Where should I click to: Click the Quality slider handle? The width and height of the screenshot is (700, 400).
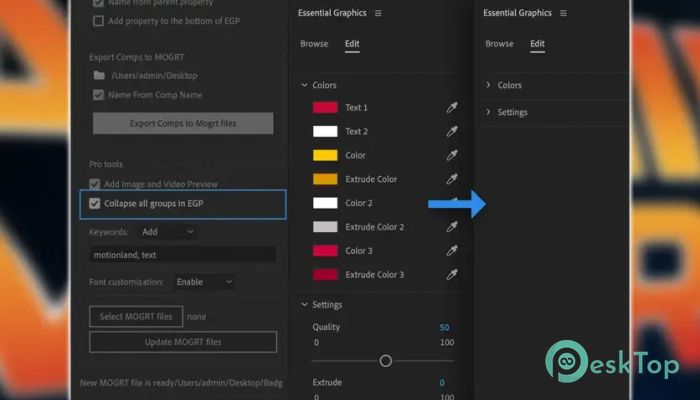click(386, 361)
